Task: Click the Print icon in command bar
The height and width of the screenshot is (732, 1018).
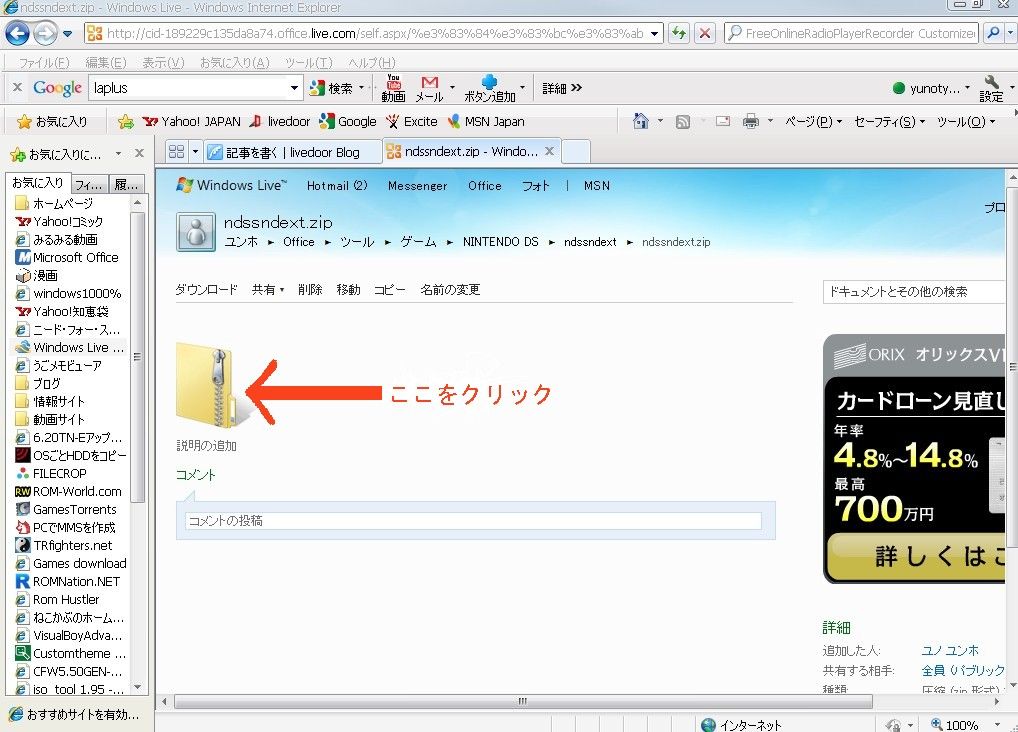Action: coord(751,121)
